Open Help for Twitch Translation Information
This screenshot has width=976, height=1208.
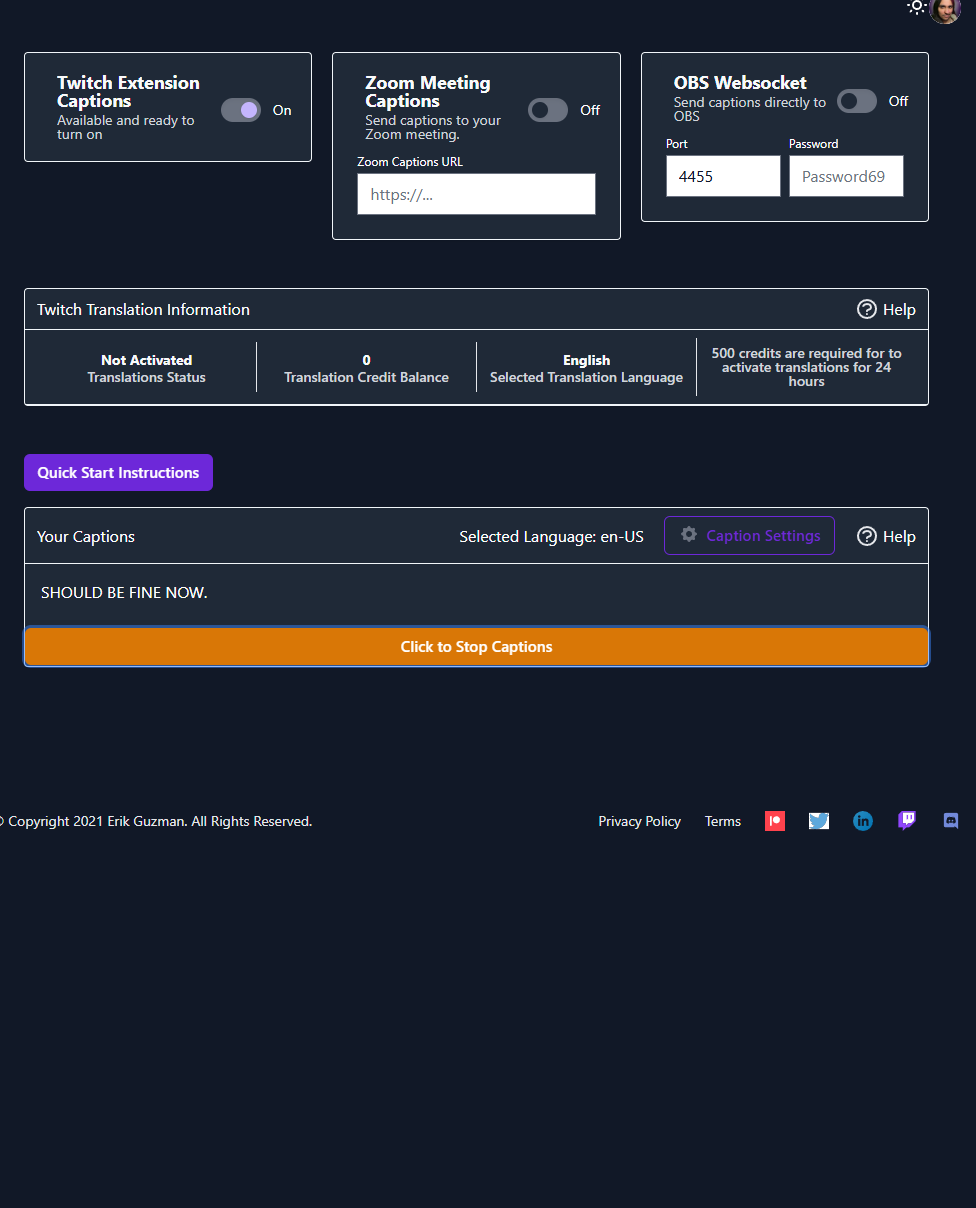click(886, 309)
